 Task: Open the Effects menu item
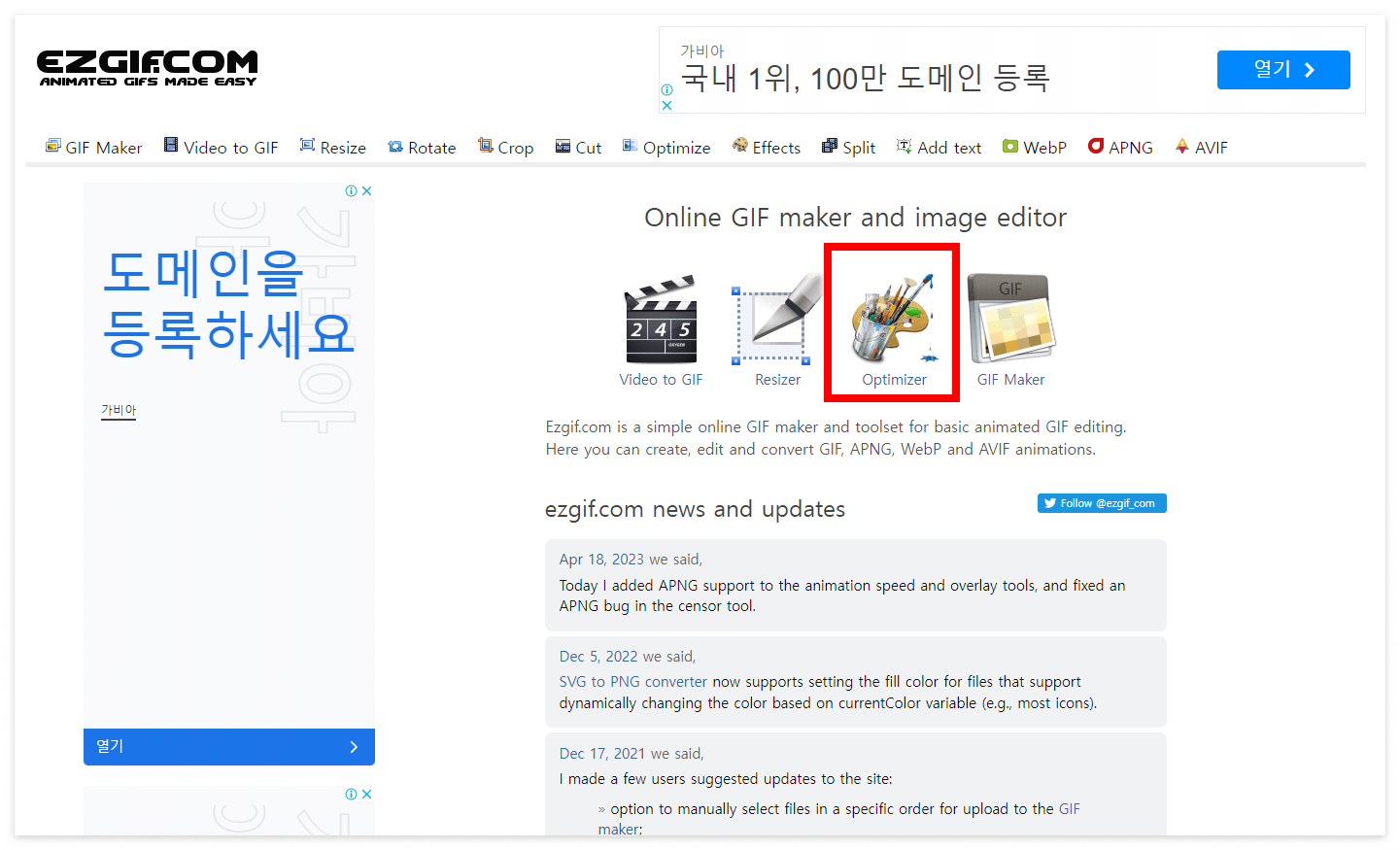coord(767,147)
